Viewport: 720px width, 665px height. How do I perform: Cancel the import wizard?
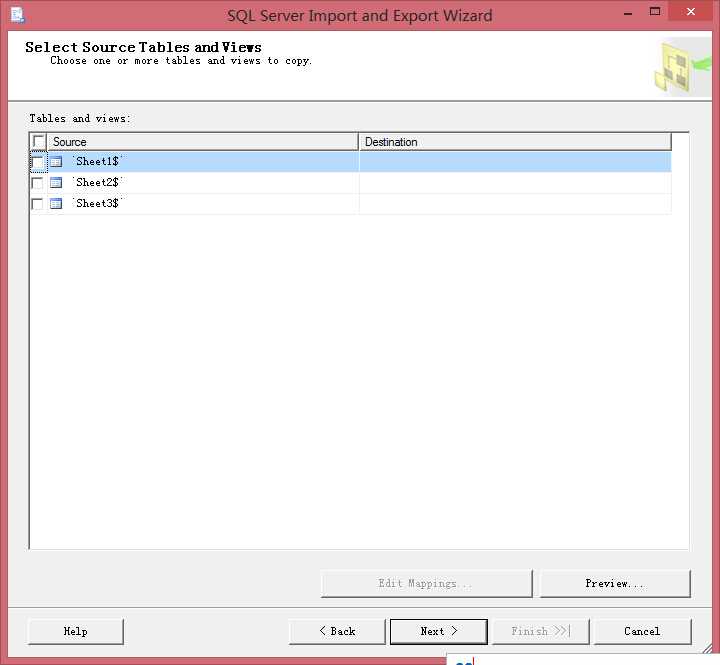click(642, 631)
